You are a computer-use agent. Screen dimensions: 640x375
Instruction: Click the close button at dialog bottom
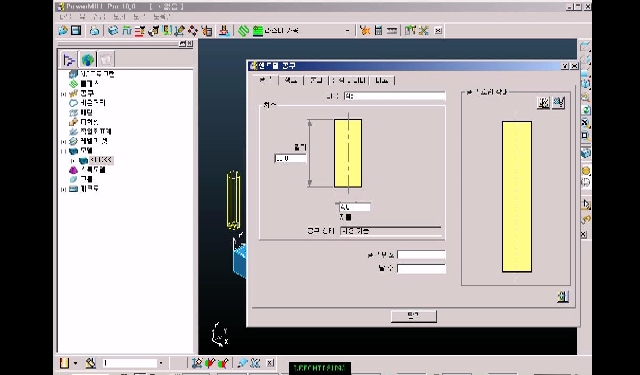pos(413,316)
